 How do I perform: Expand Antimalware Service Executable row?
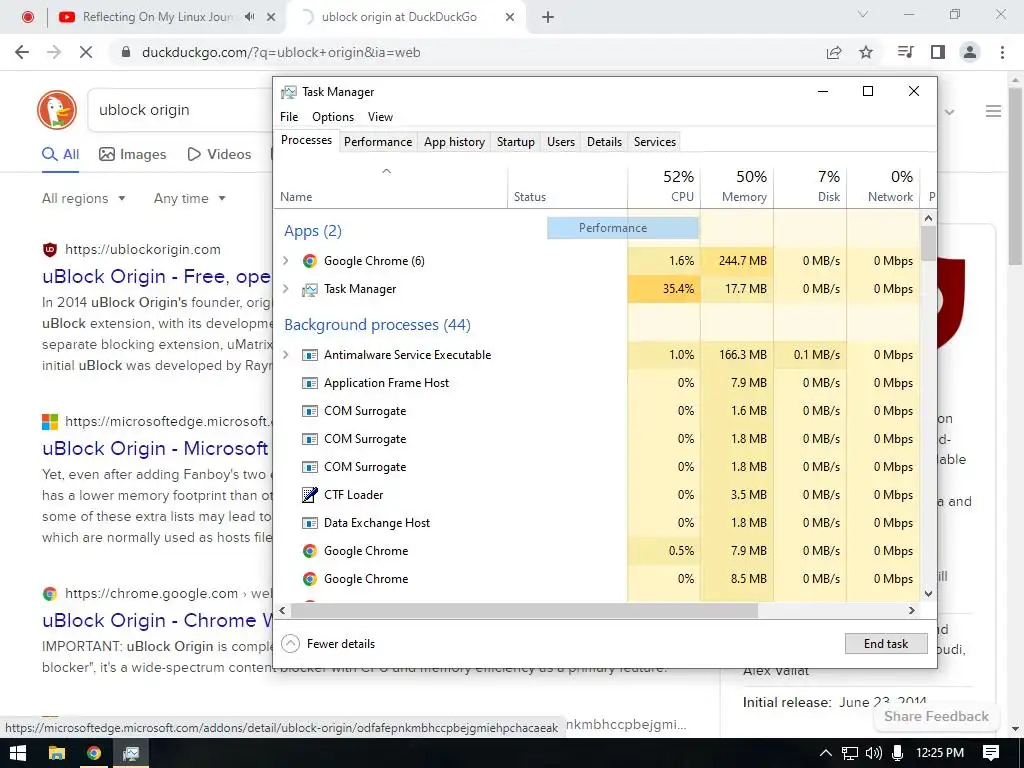click(285, 355)
